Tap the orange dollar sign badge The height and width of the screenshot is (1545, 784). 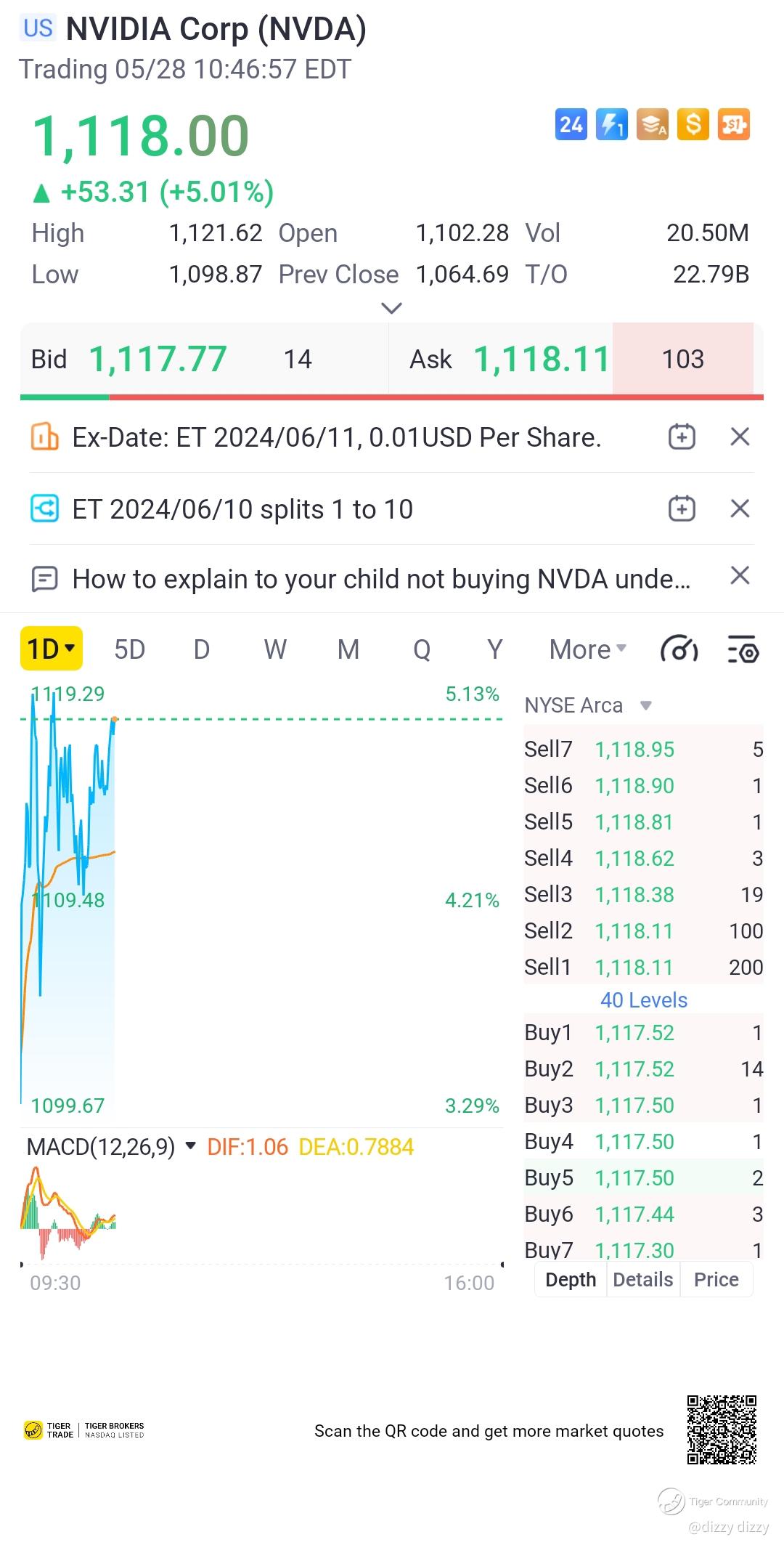693,125
